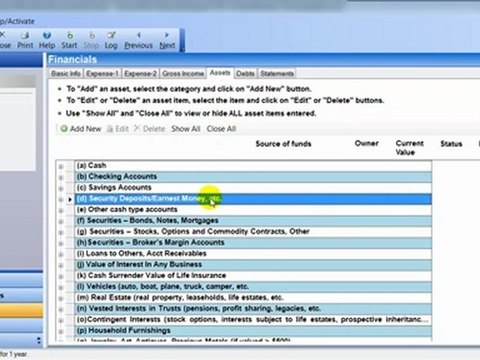Select the Assets tab
Screen dimensions: 480x360
pyautogui.click(x=220, y=73)
